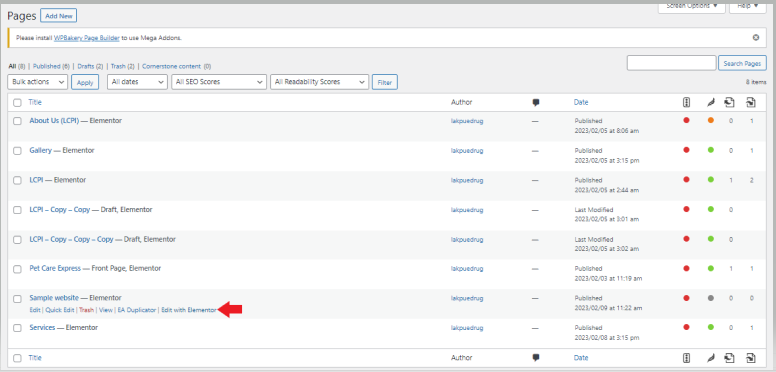The height and width of the screenshot is (372, 776).
Task: Open the About Us (LCPI) page title
Action: tap(54, 120)
